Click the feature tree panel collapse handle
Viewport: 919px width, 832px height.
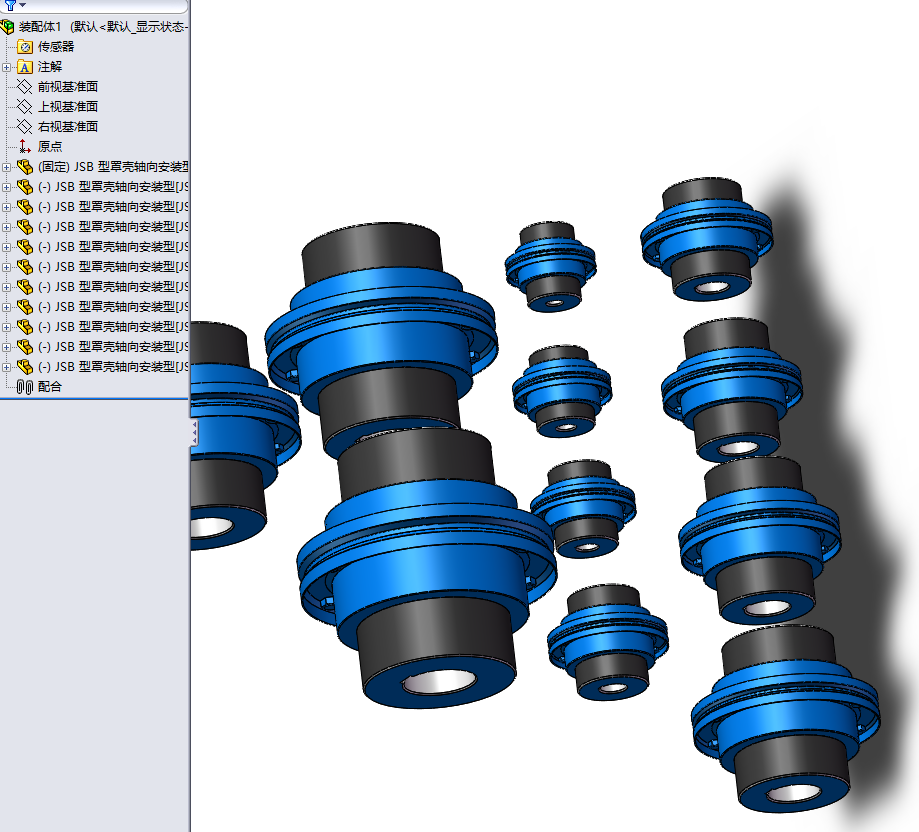coord(194,433)
